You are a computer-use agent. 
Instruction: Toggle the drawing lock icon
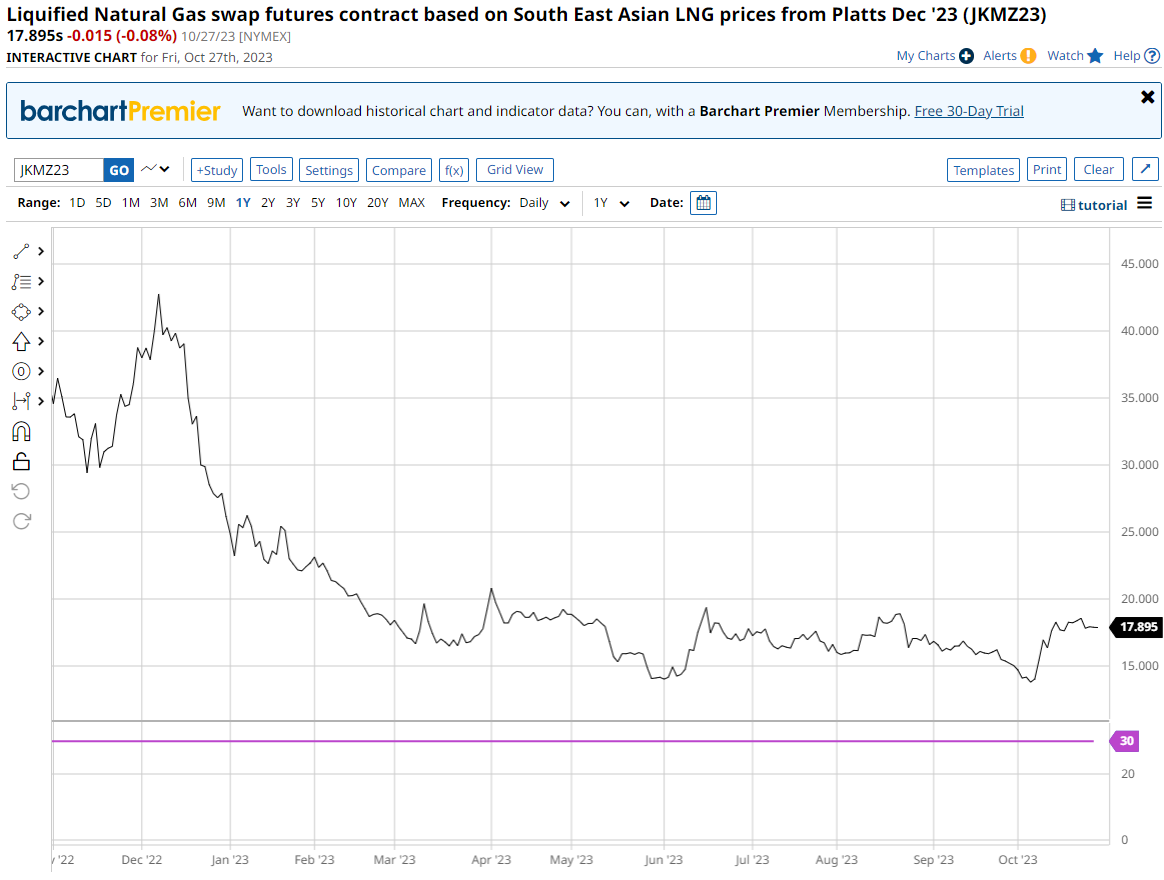21,461
